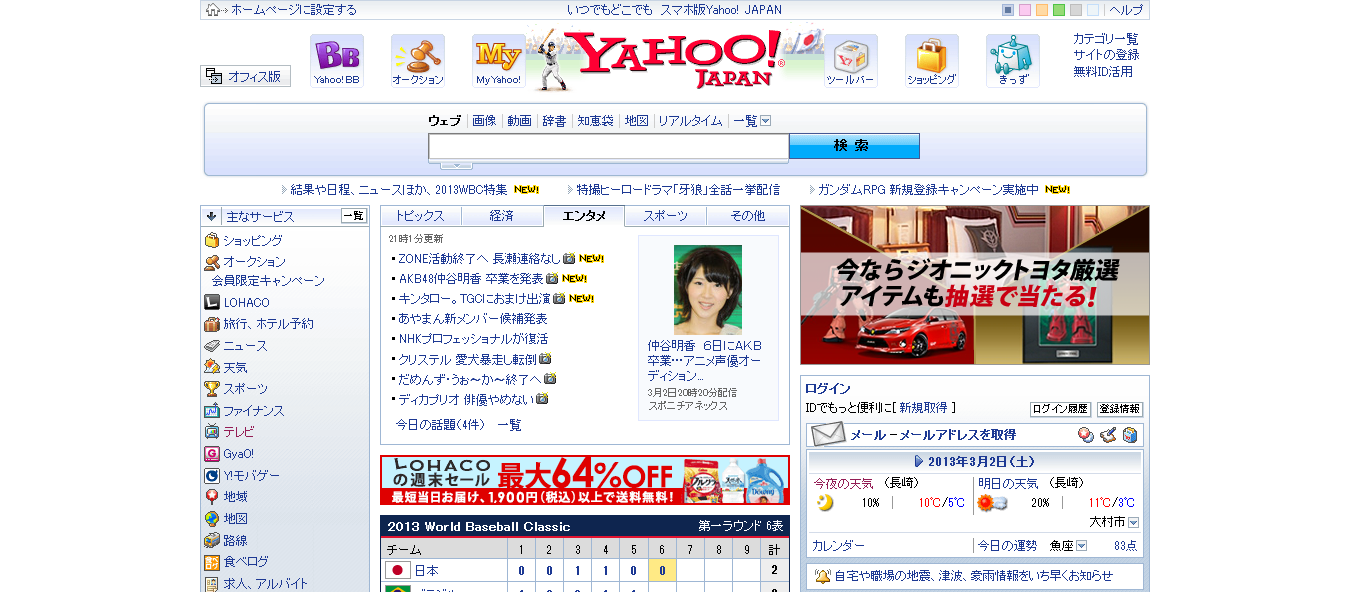Click the ニュース sidebar icon
This screenshot has height=592, width=1349.
click(x=212, y=345)
